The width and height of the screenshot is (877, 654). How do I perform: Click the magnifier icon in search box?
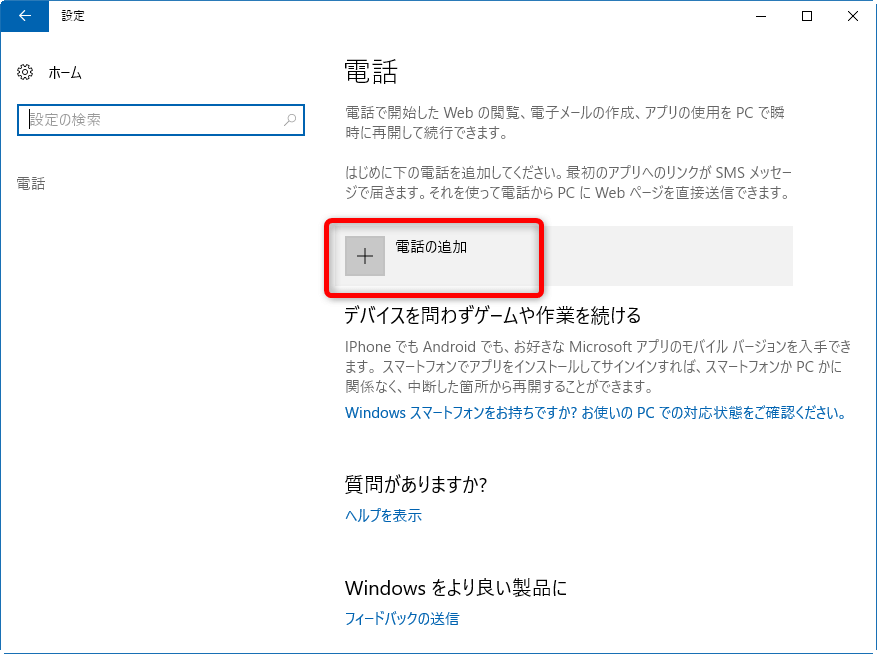(290, 120)
